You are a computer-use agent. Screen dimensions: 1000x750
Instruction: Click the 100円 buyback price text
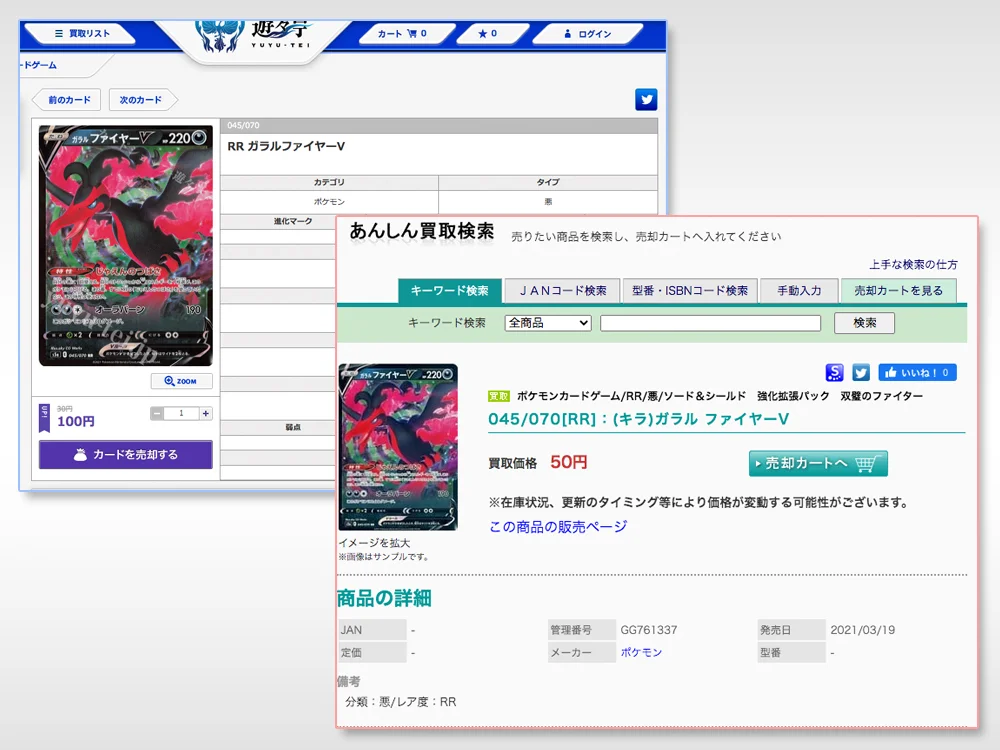(76, 422)
